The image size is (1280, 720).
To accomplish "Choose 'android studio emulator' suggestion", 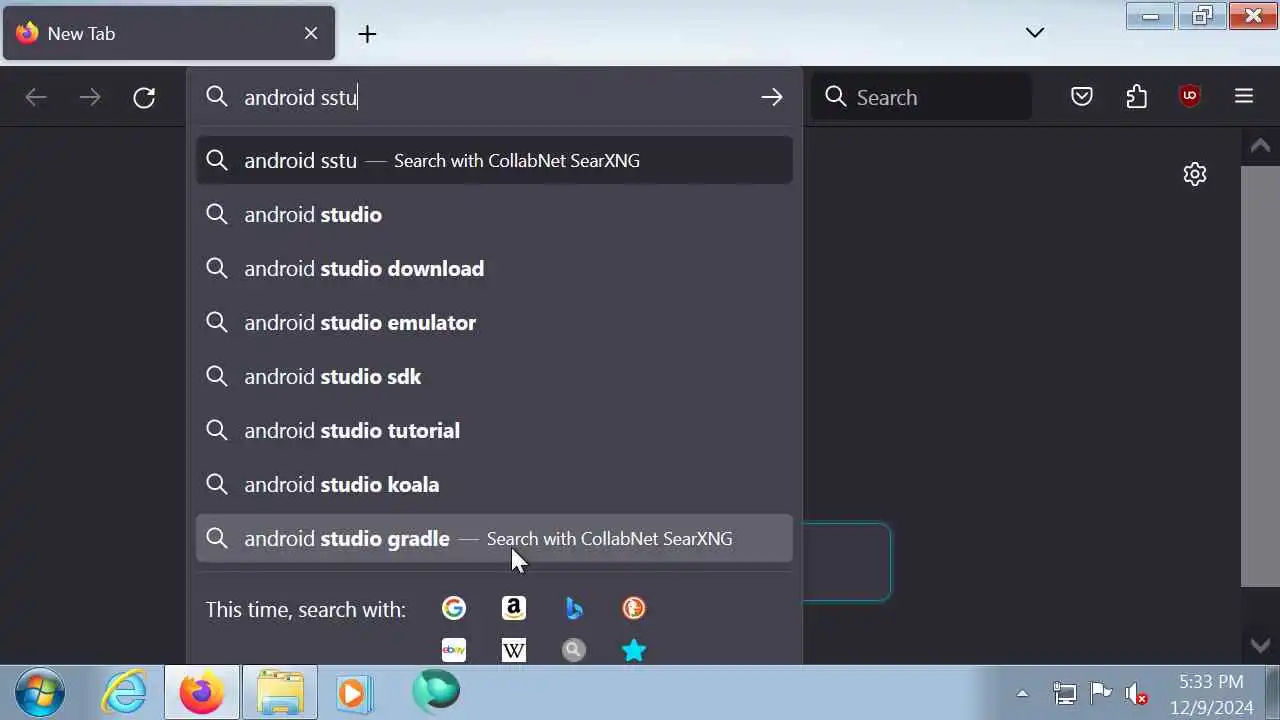I will tap(494, 322).
